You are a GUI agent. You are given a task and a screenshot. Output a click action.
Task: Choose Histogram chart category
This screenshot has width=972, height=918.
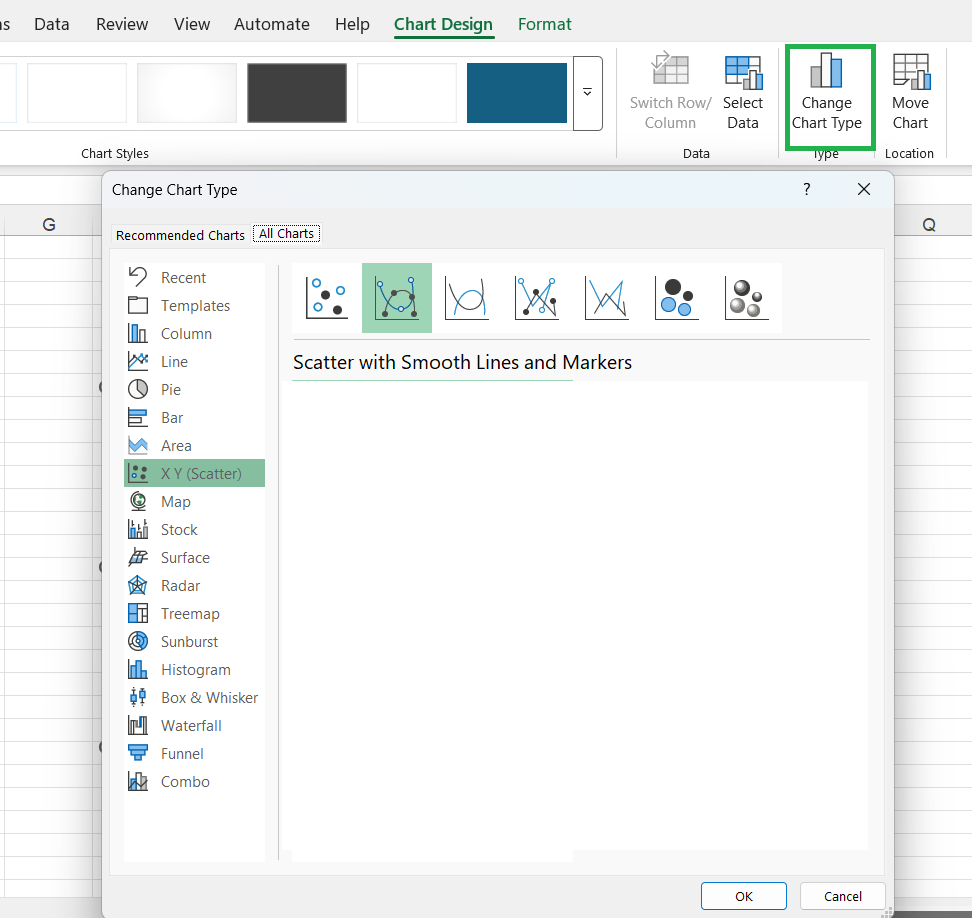(x=194, y=669)
